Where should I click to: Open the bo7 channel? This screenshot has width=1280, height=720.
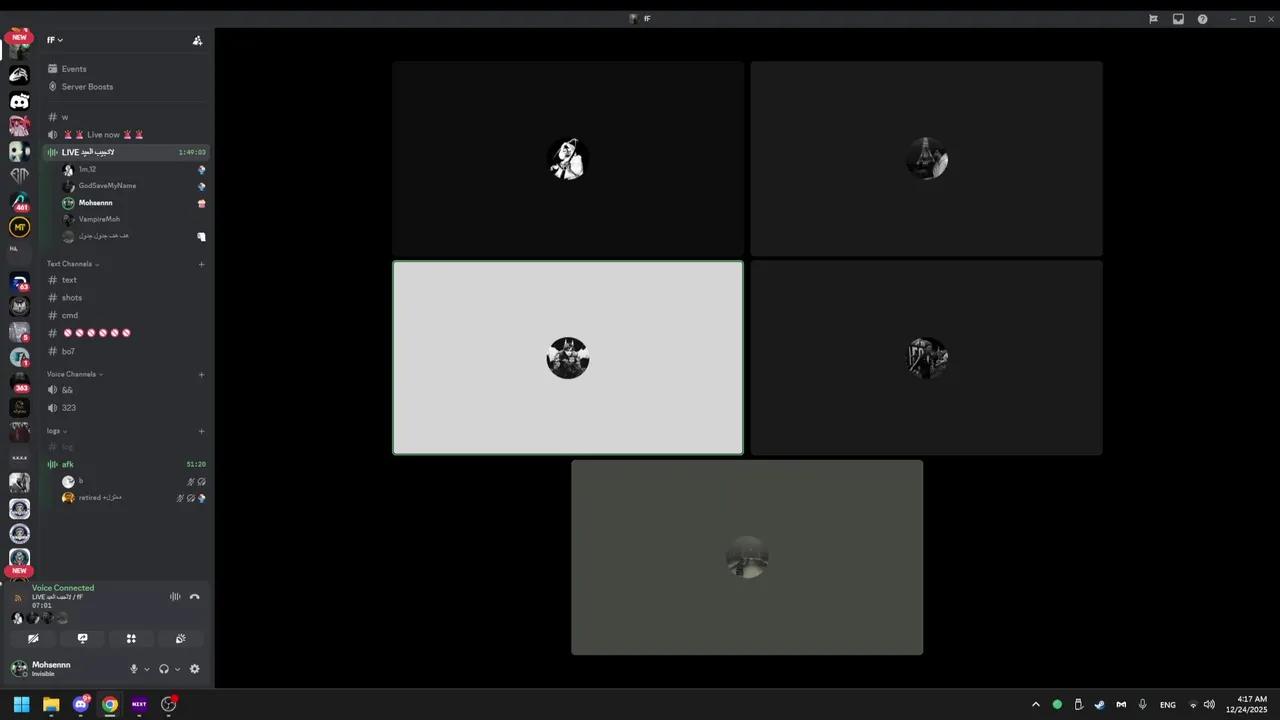coord(127,352)
